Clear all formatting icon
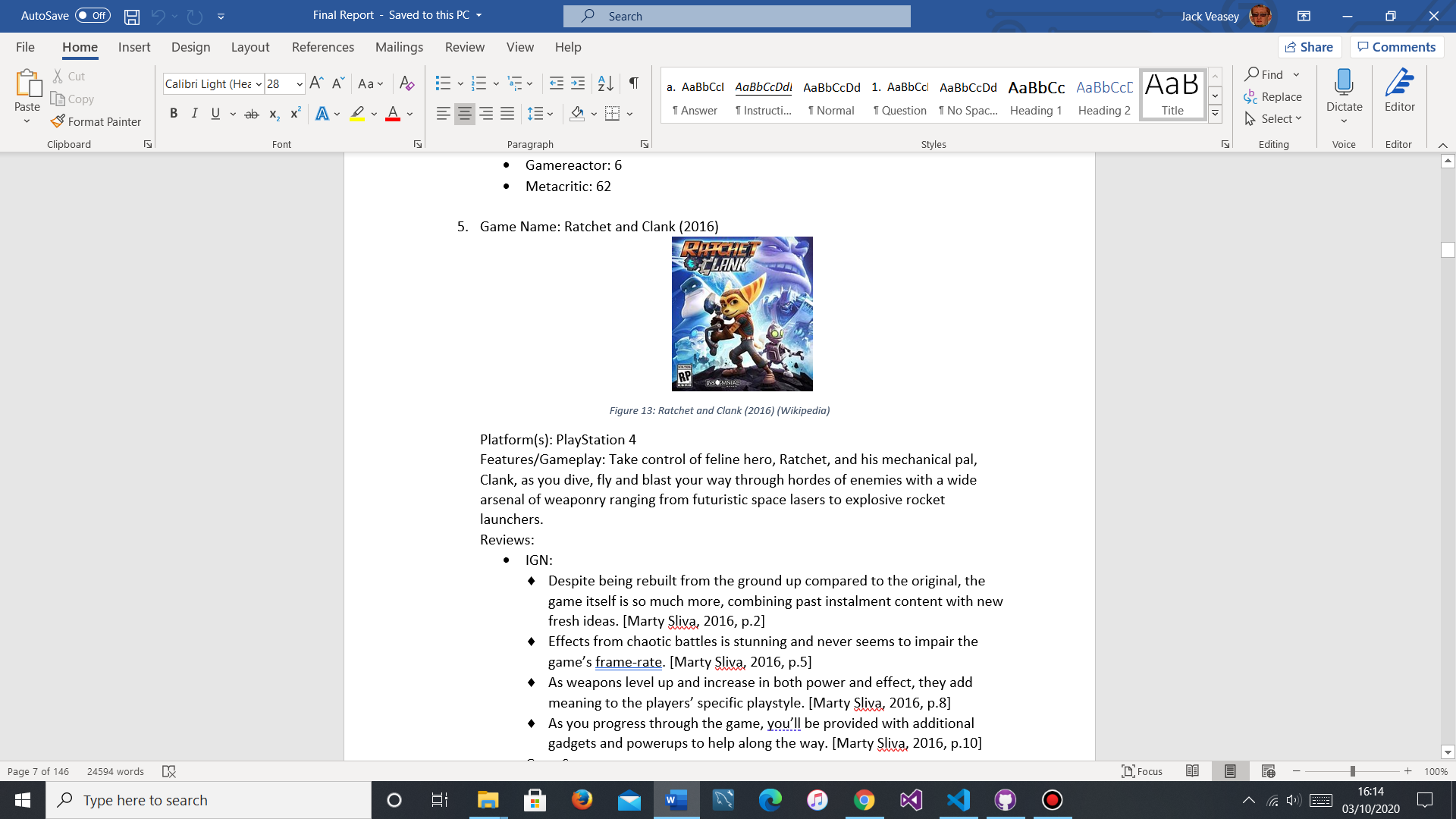 pos(407,83)
